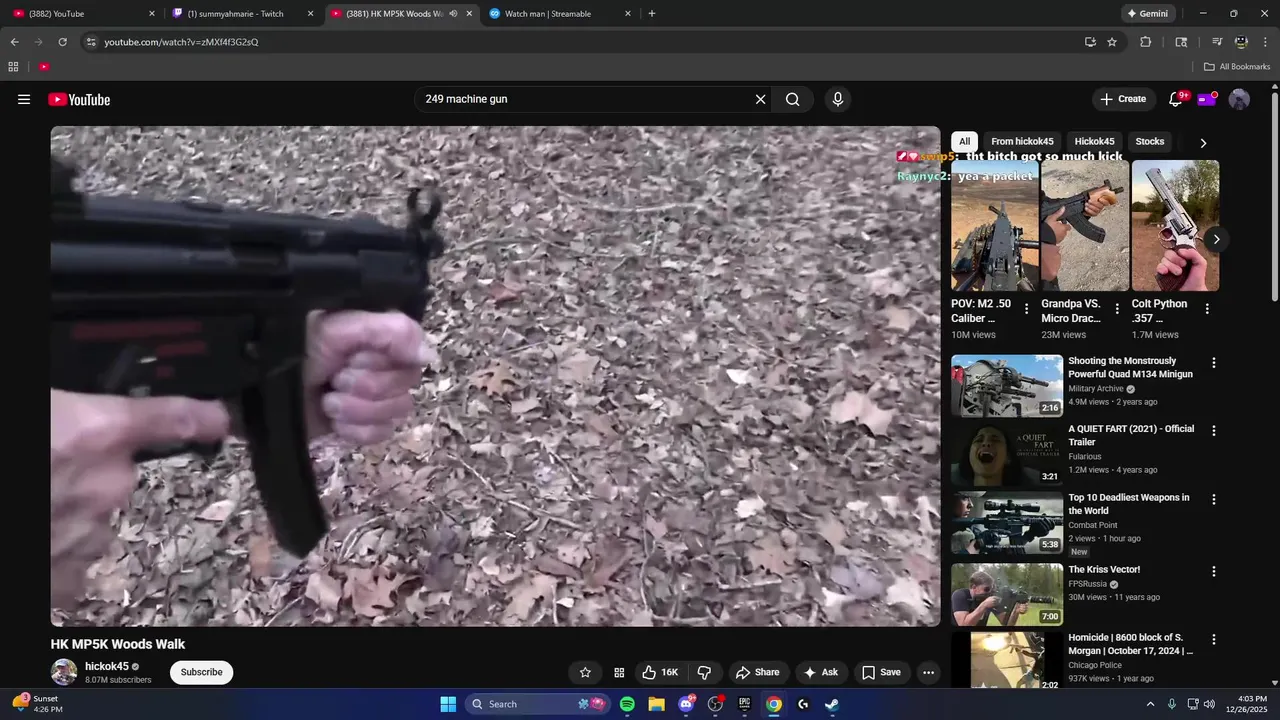The image size is (1280, 720).
Task: Click the star icon beside like button
Action: coord(586,672)
